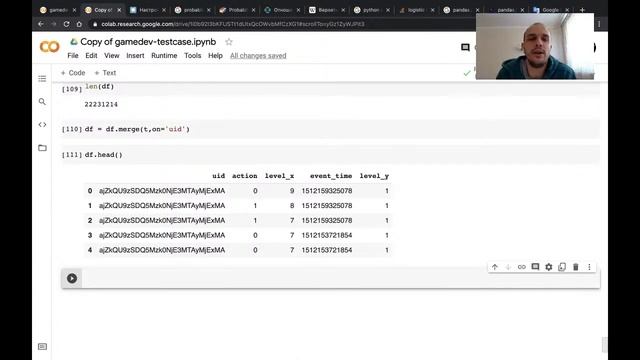Mirror cell in tab icon

[562, 267]
